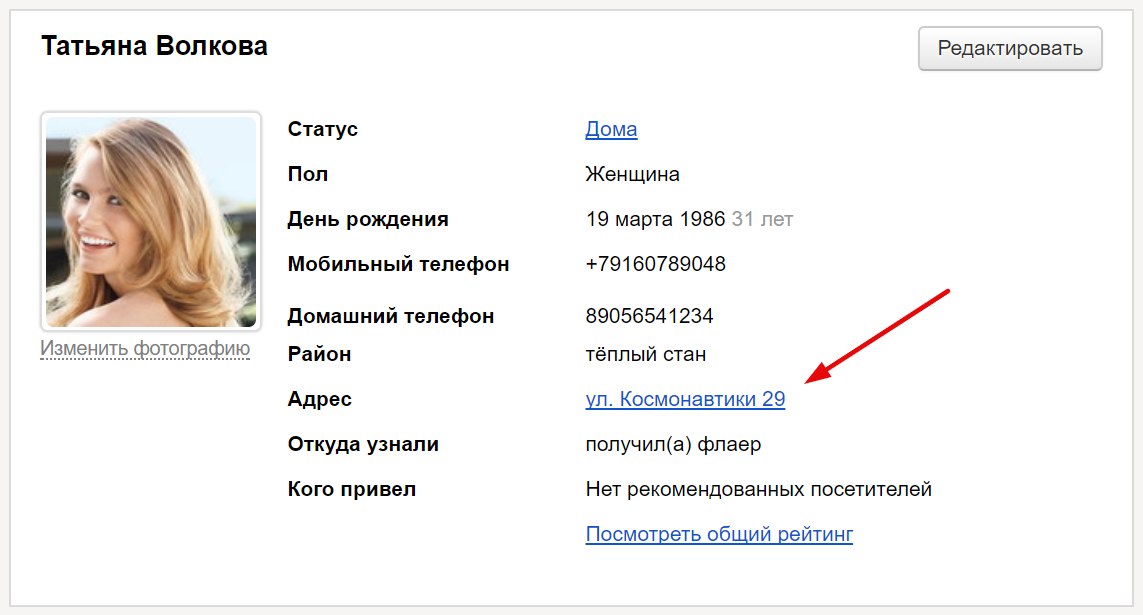Click the Женщина gender value

point(632,174)
